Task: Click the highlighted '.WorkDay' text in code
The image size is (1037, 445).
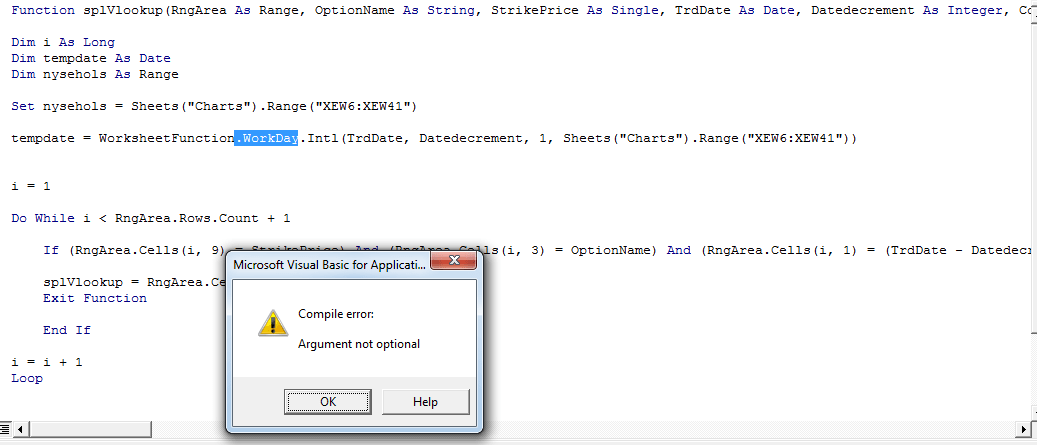Action: pyautogui.click(x=267, y=139)
